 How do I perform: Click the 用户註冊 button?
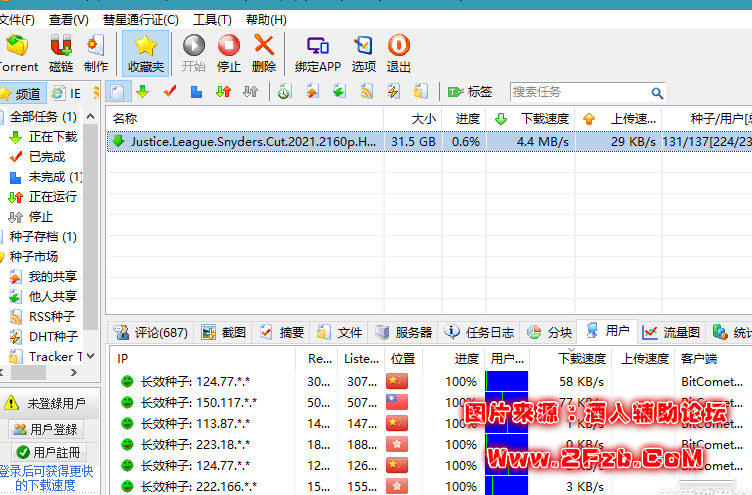point(49,452)
